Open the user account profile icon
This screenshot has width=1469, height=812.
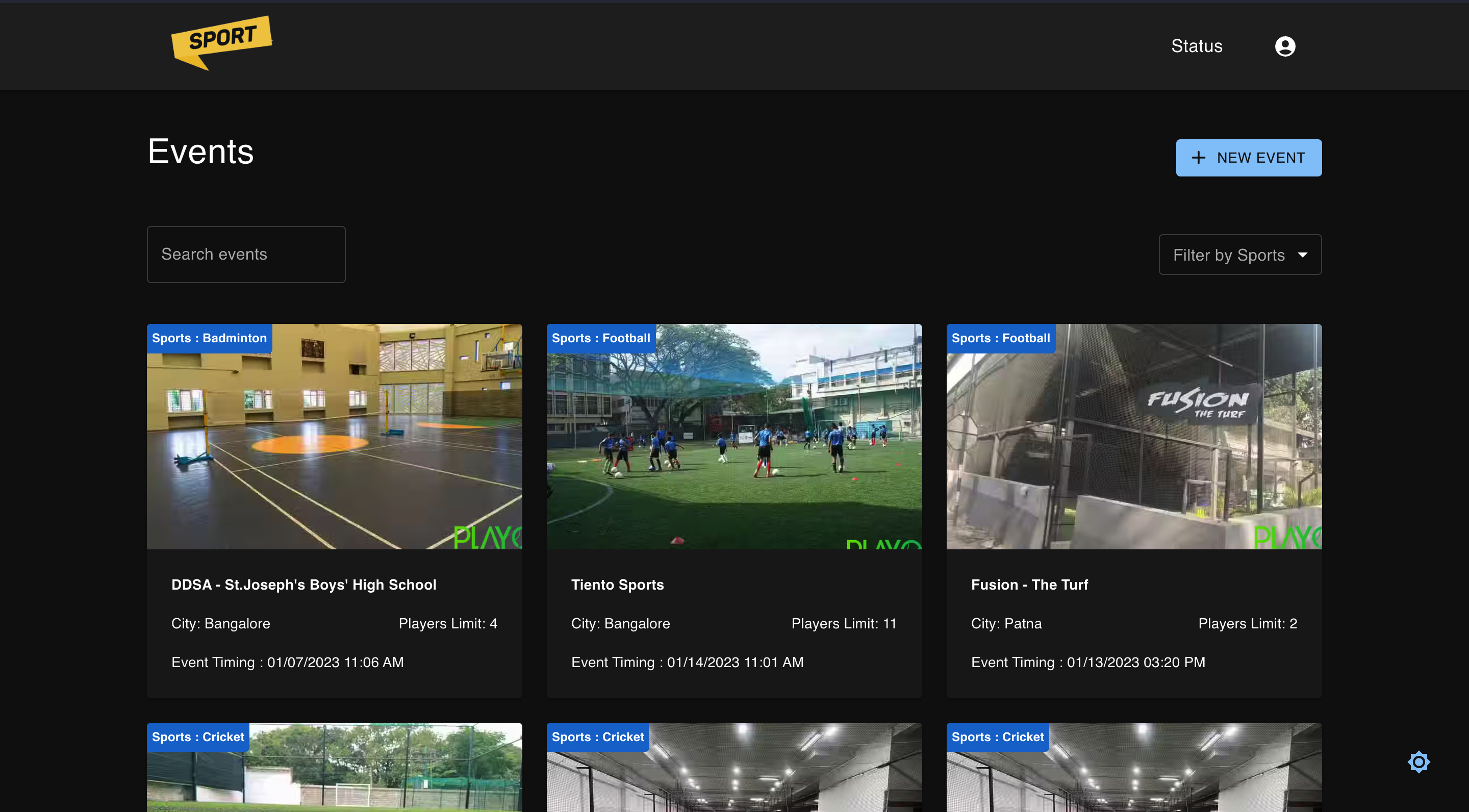pyautogui.click(x=1284, y=46)
